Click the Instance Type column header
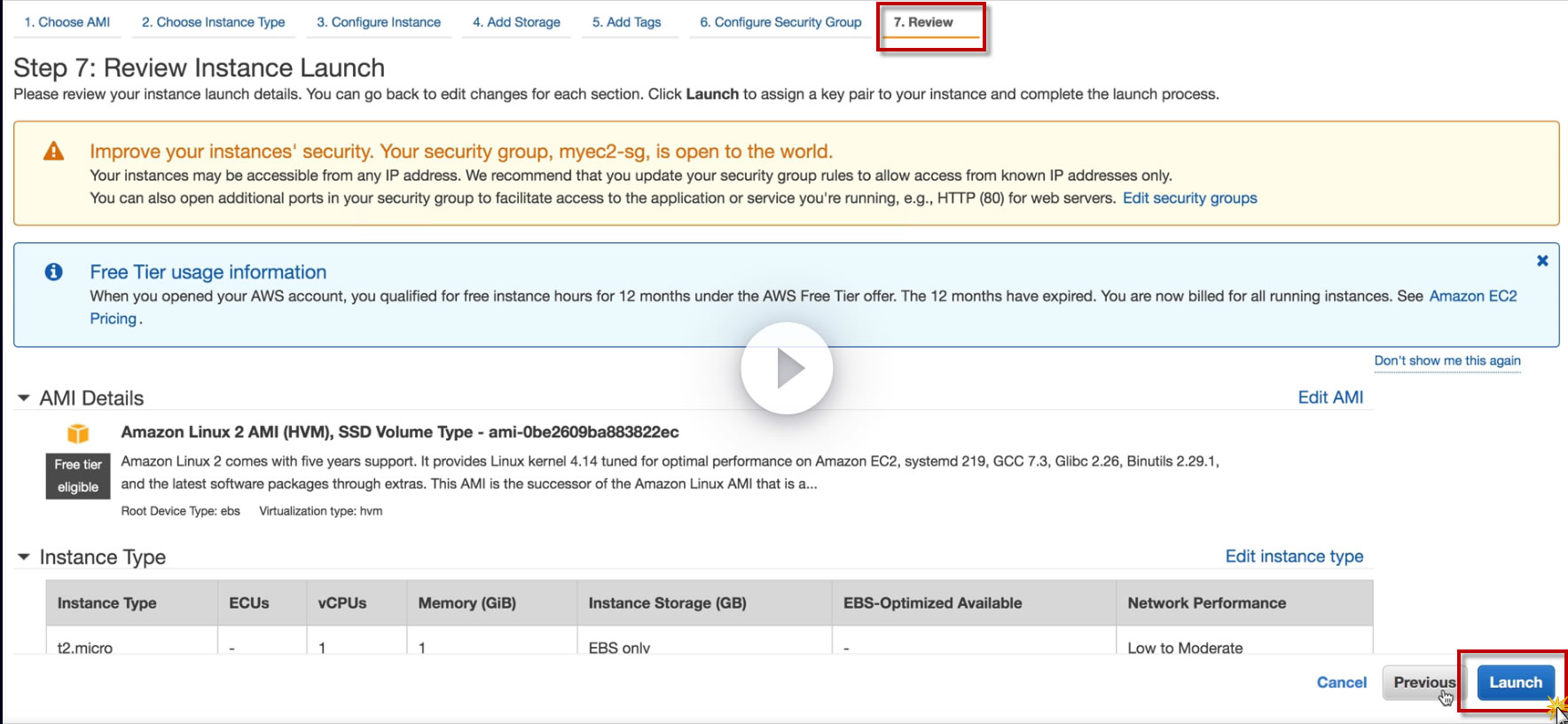The height and width of the screenshot is (724, 1568). pos(131,603)
